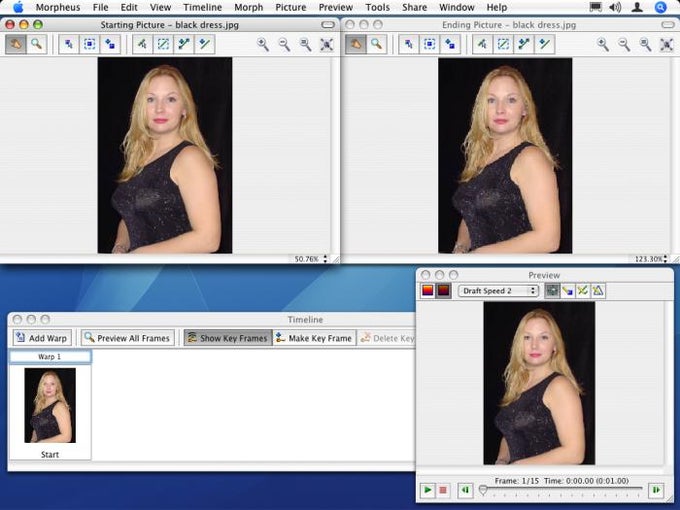This screenshot has width=680, height=510.
Task: Open the Timeline menu in menu bar
Action: [x=203, y=7]
